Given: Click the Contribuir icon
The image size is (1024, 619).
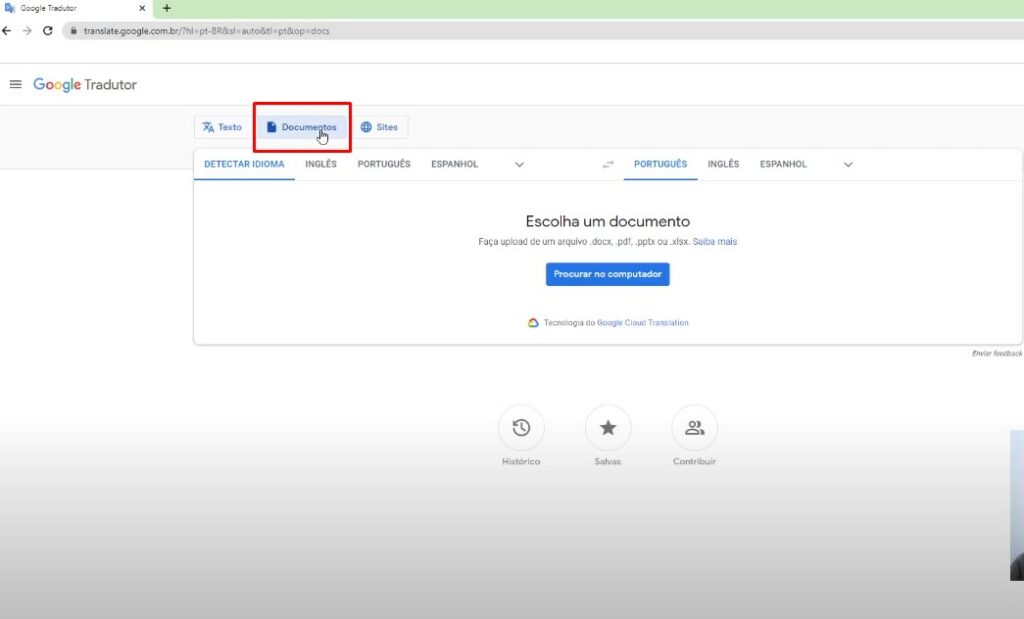Looking at the screenshot, I should (x=694, y=427).
